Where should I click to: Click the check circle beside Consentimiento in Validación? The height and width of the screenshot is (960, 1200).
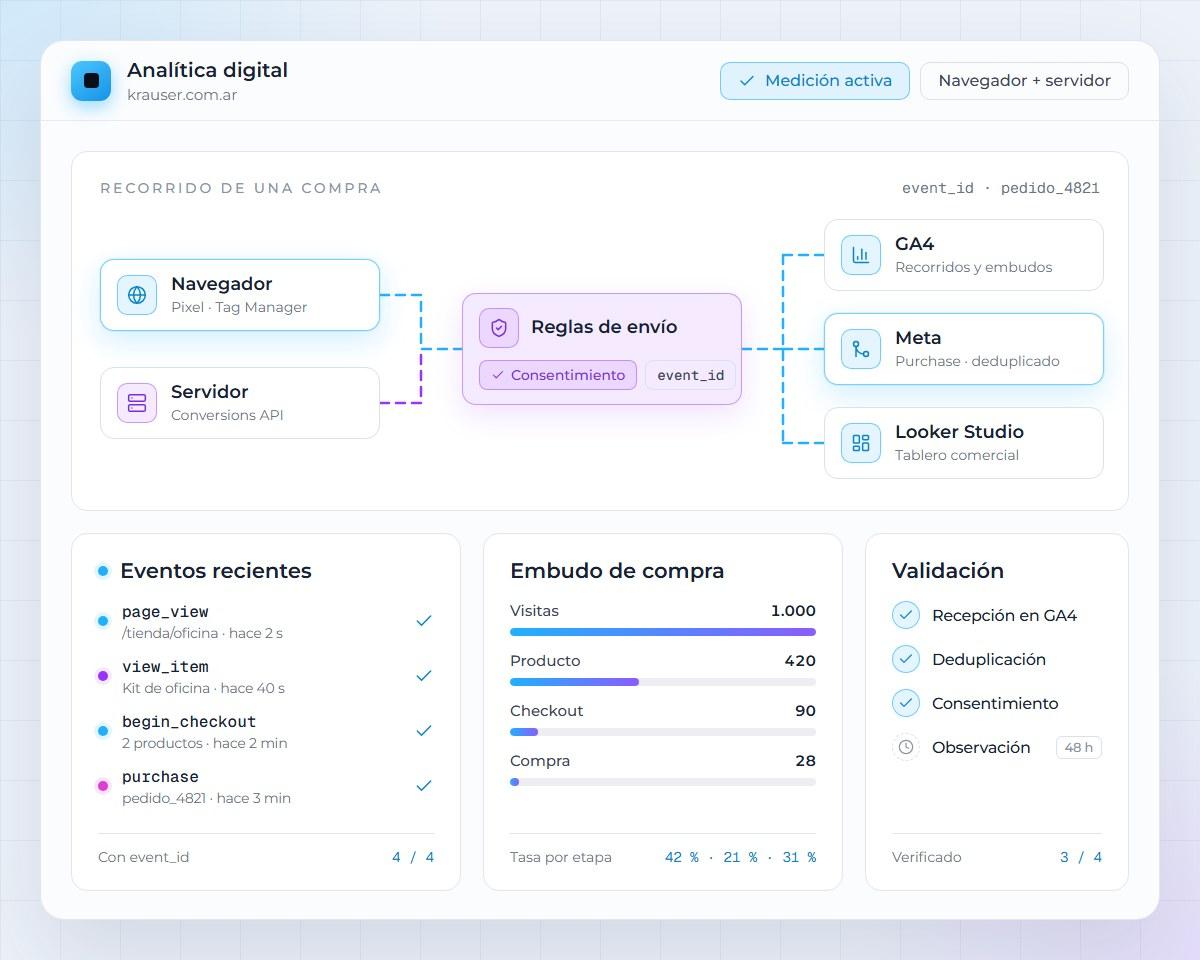click(906, 703)
